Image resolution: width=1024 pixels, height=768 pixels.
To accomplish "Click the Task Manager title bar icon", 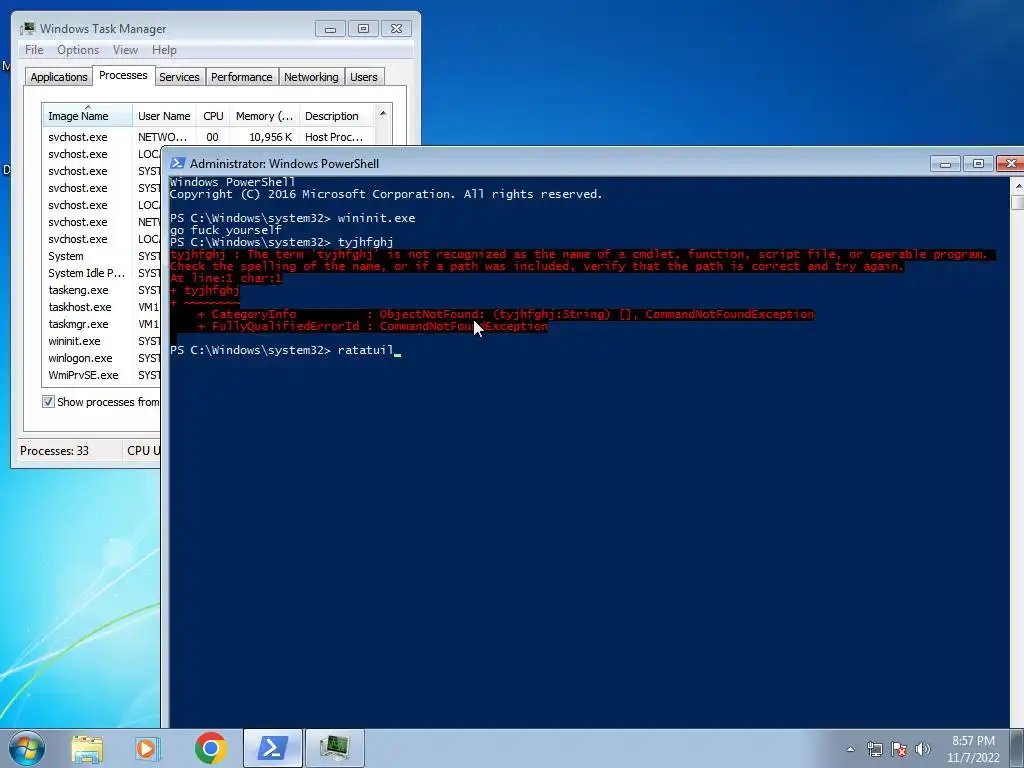I will 27,29.
